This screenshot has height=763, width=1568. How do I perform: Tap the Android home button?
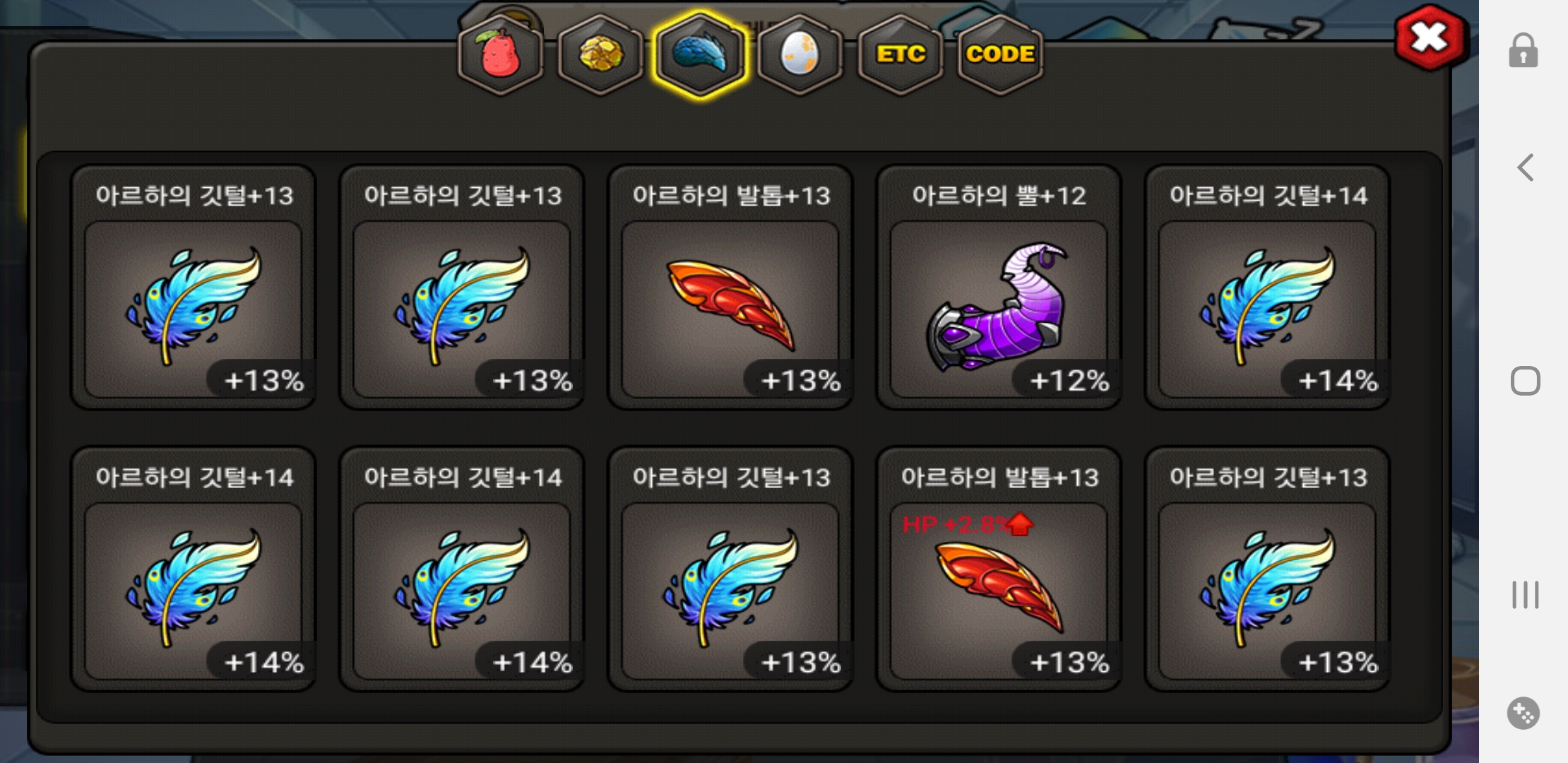[1525, 381]
